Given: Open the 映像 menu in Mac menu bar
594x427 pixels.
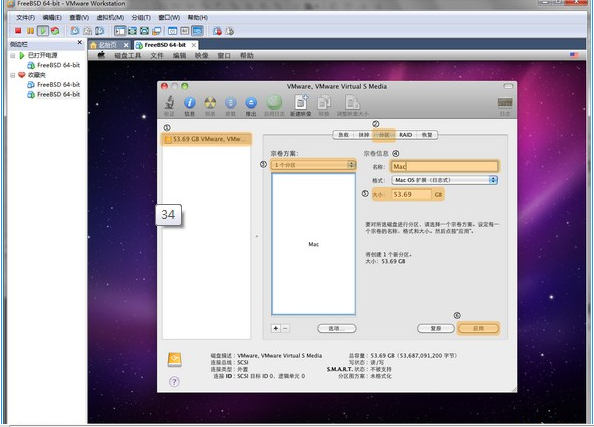Looking at the screenshot, I should click(x=202, y=56).
